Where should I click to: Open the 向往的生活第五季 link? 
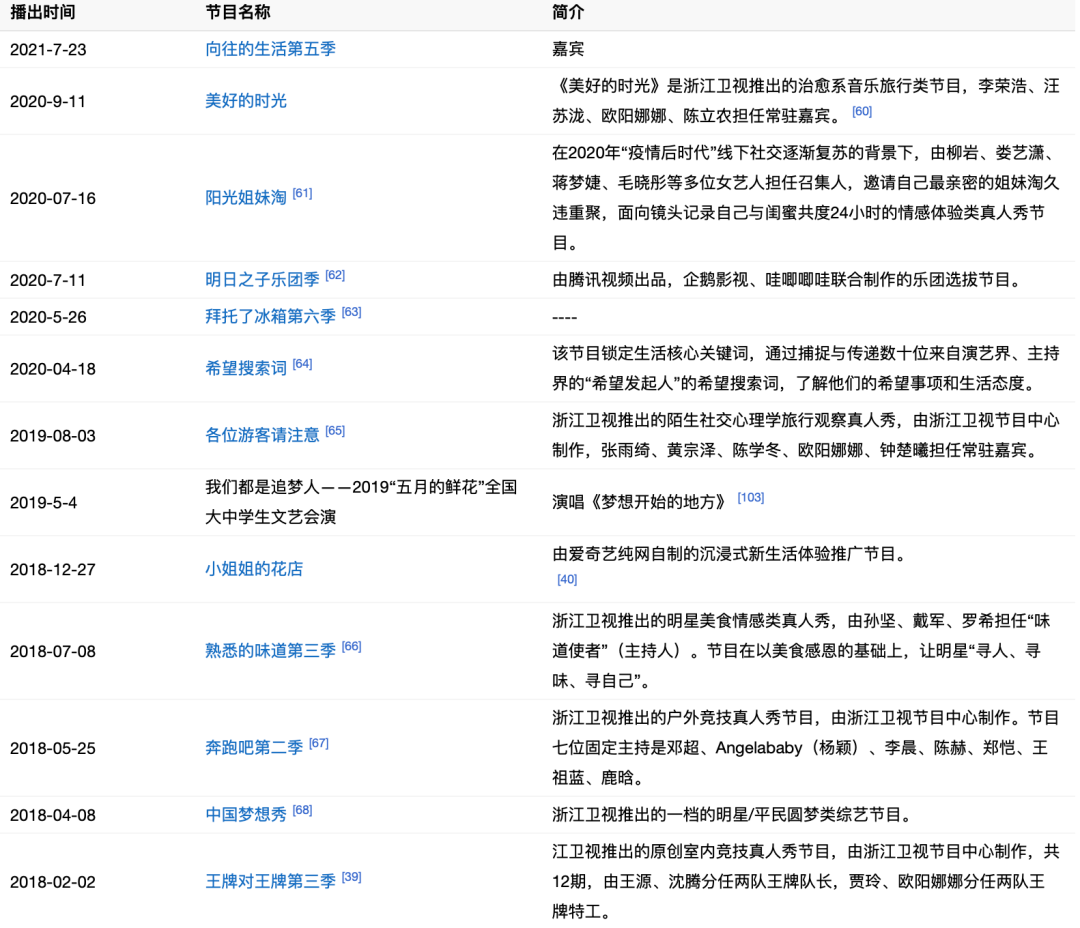270,49
